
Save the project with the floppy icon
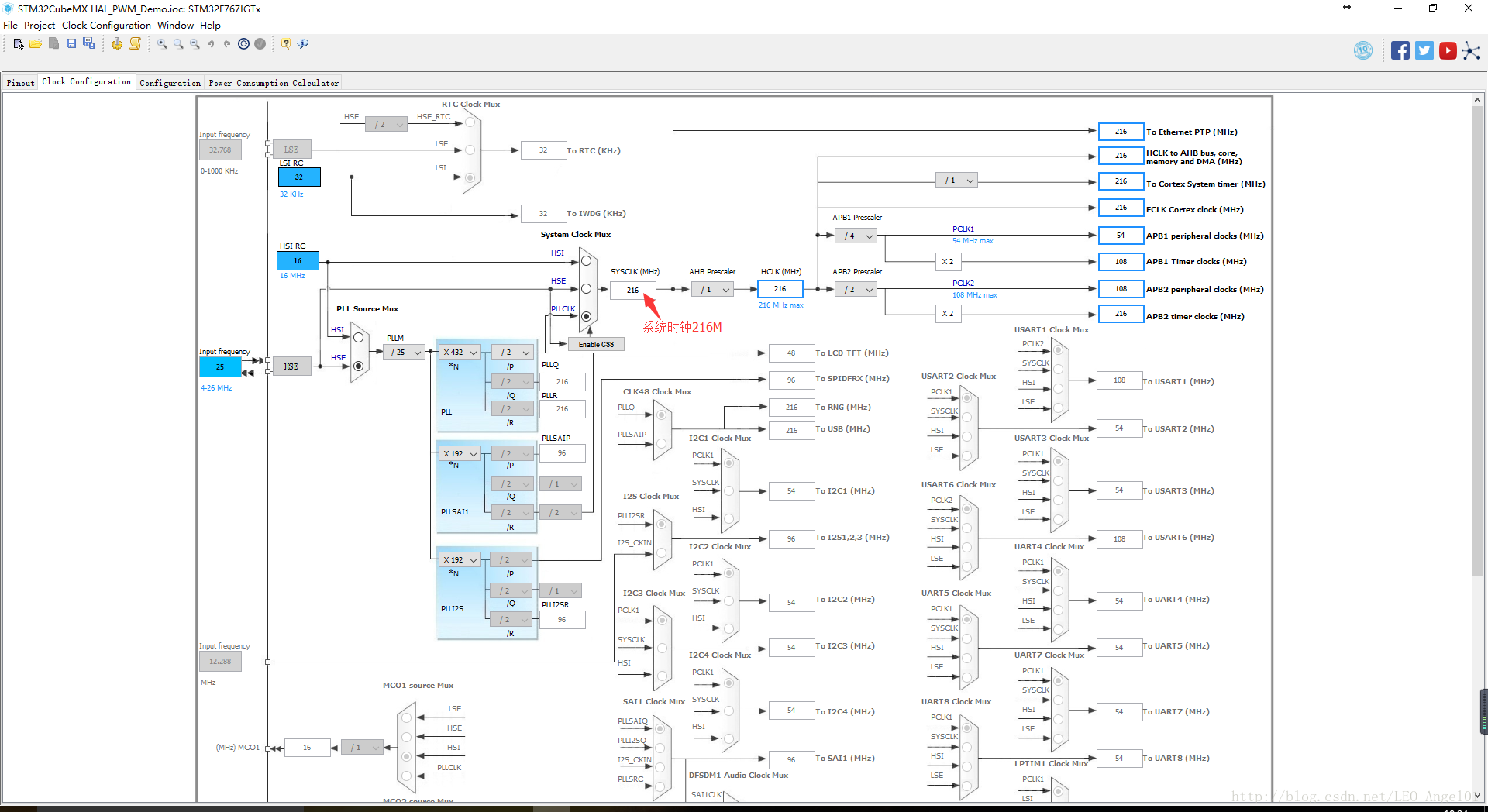pyautogui.click(x=71, y=43)
